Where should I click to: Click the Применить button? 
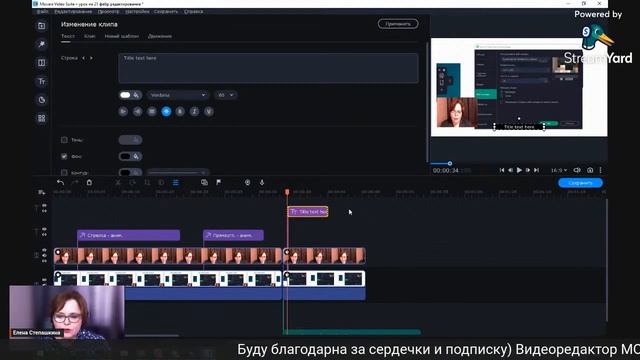coord(398,24)
